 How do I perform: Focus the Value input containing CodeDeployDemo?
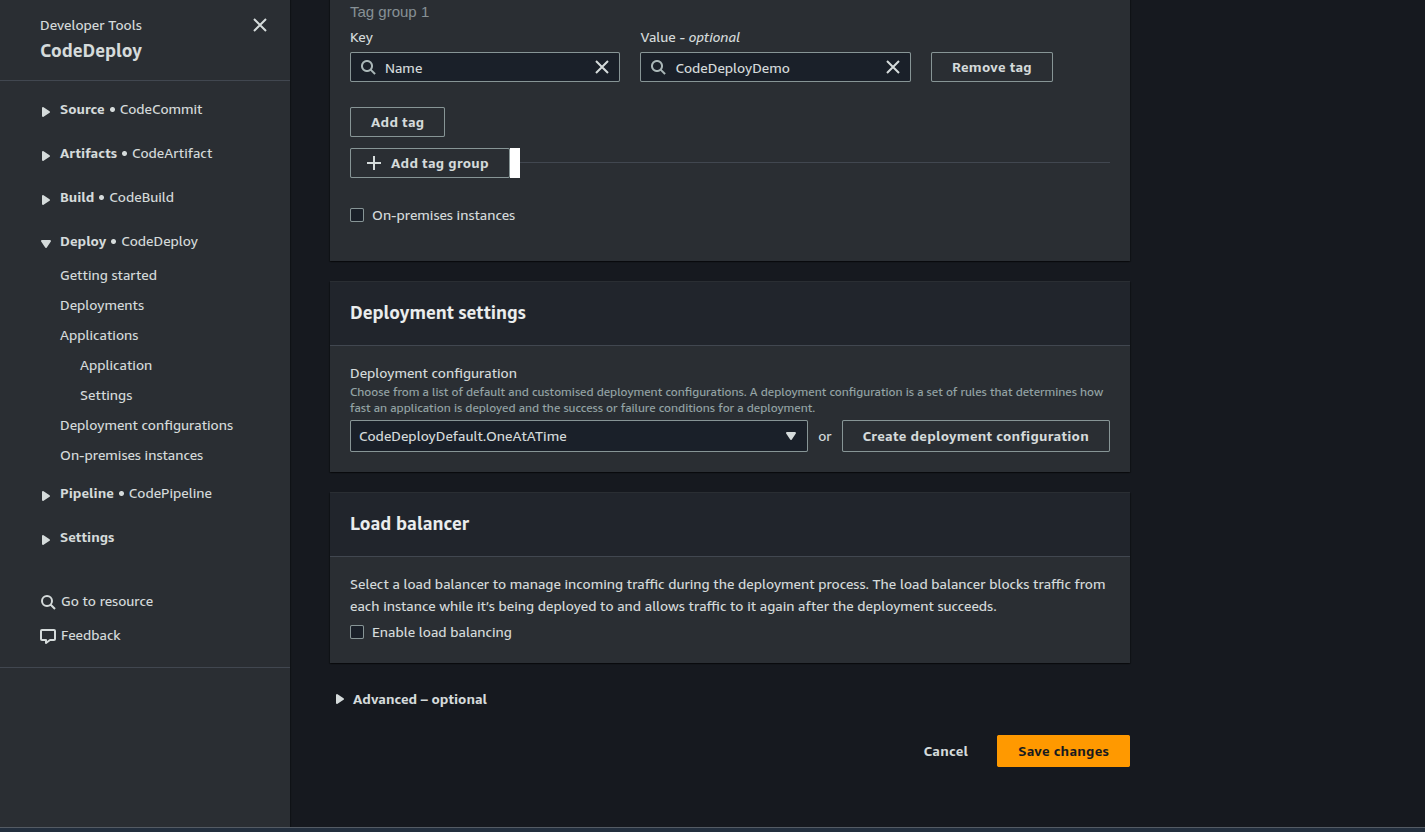[775, 67]
